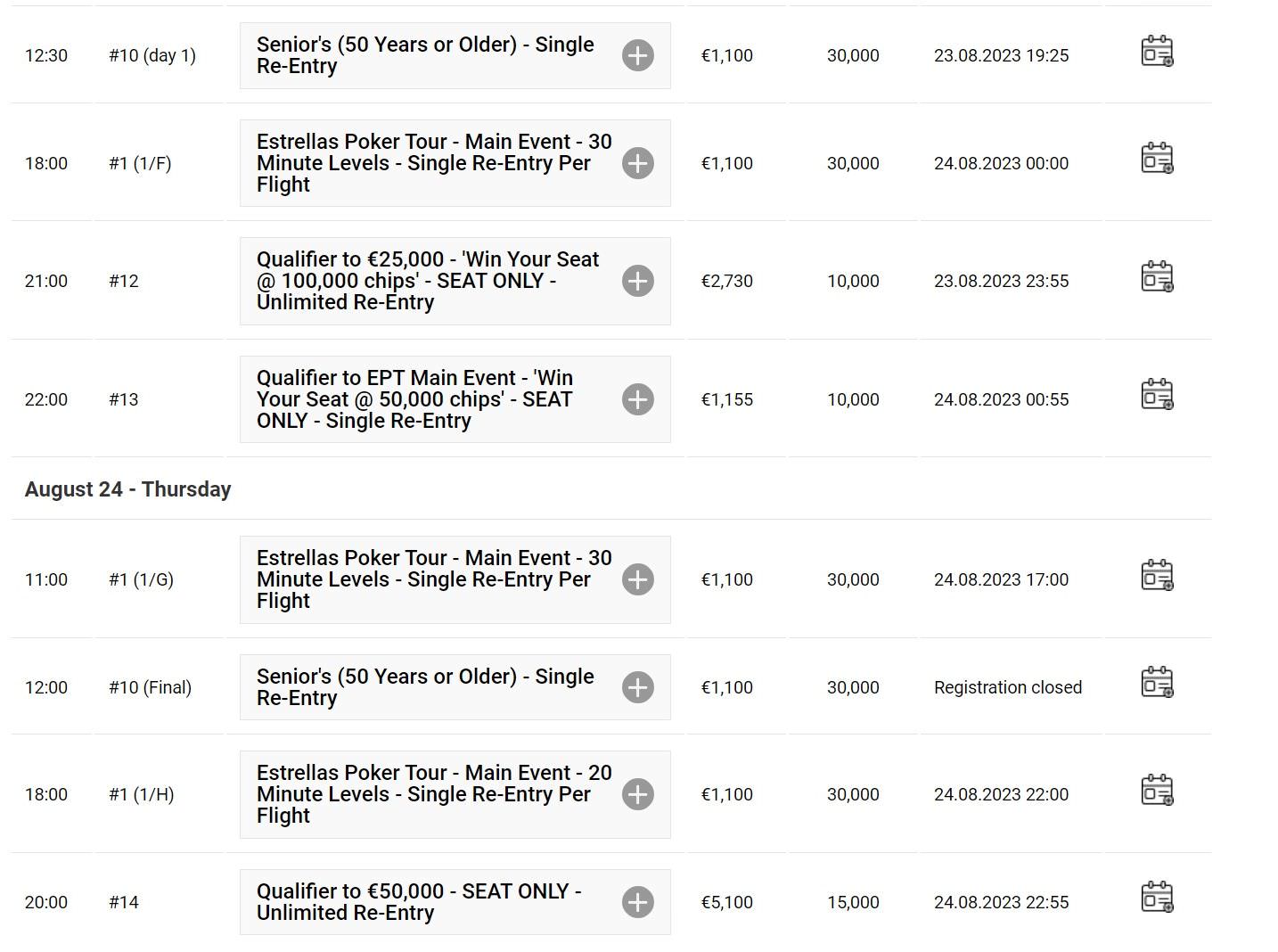
Task: Add Senior's day 1 event to calendar
Action: (x=1157, y=52)
